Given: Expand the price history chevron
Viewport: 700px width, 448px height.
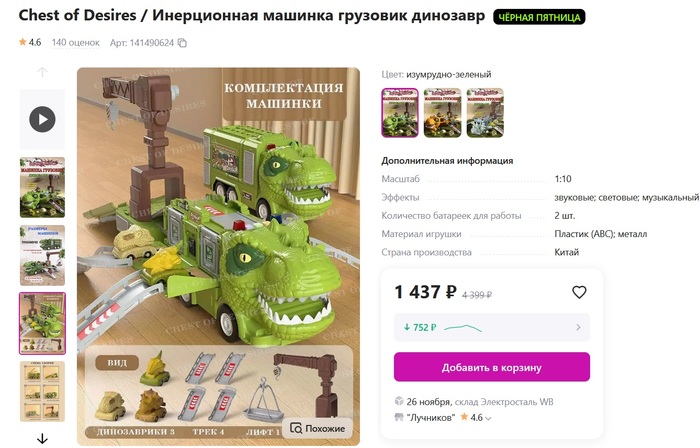Looking at the screenshot, I should [x=578, y=328].
